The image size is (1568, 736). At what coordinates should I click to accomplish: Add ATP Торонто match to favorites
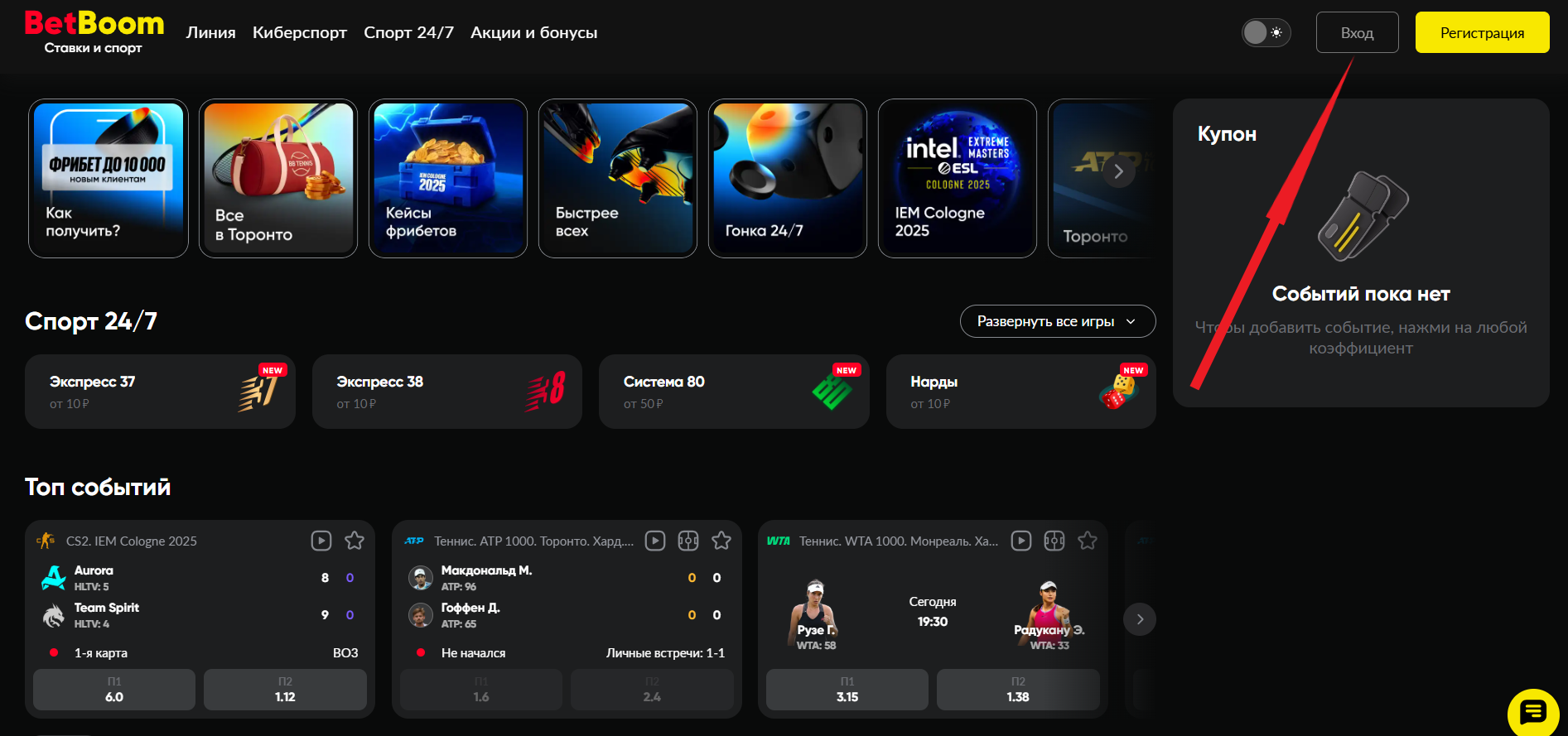(721, 541)
